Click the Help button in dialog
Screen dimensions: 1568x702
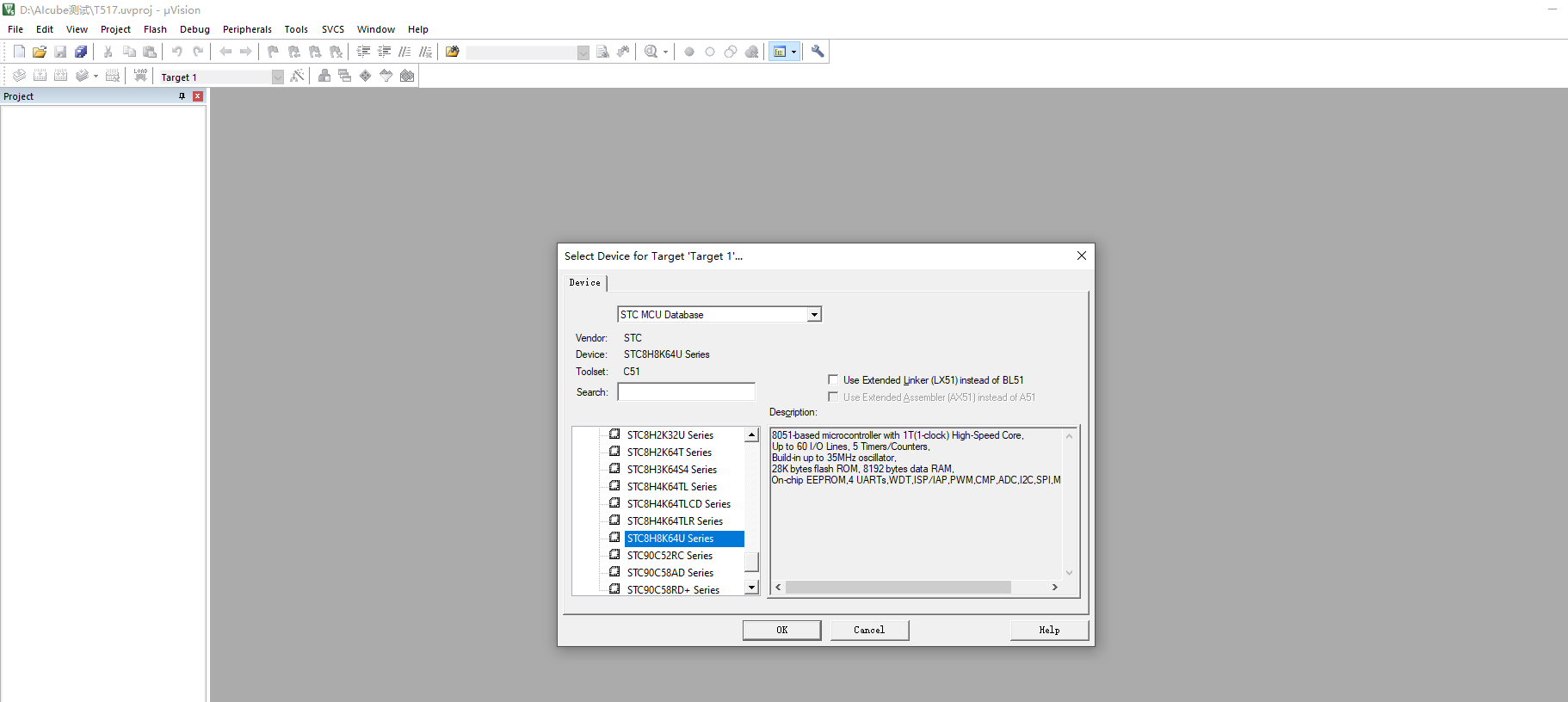pyautogui.click(x=1049, y=630)
